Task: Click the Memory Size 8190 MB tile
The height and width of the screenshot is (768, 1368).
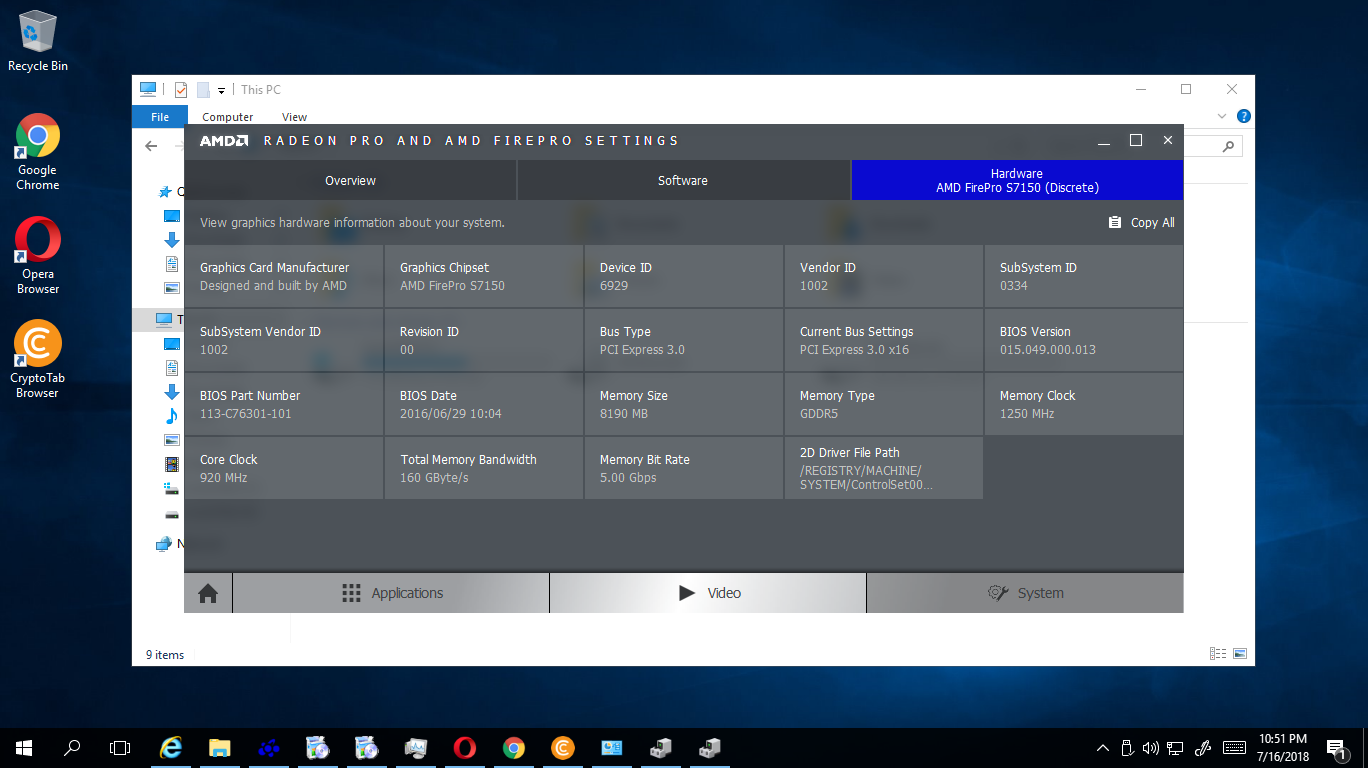Action: tap(684, 404)
